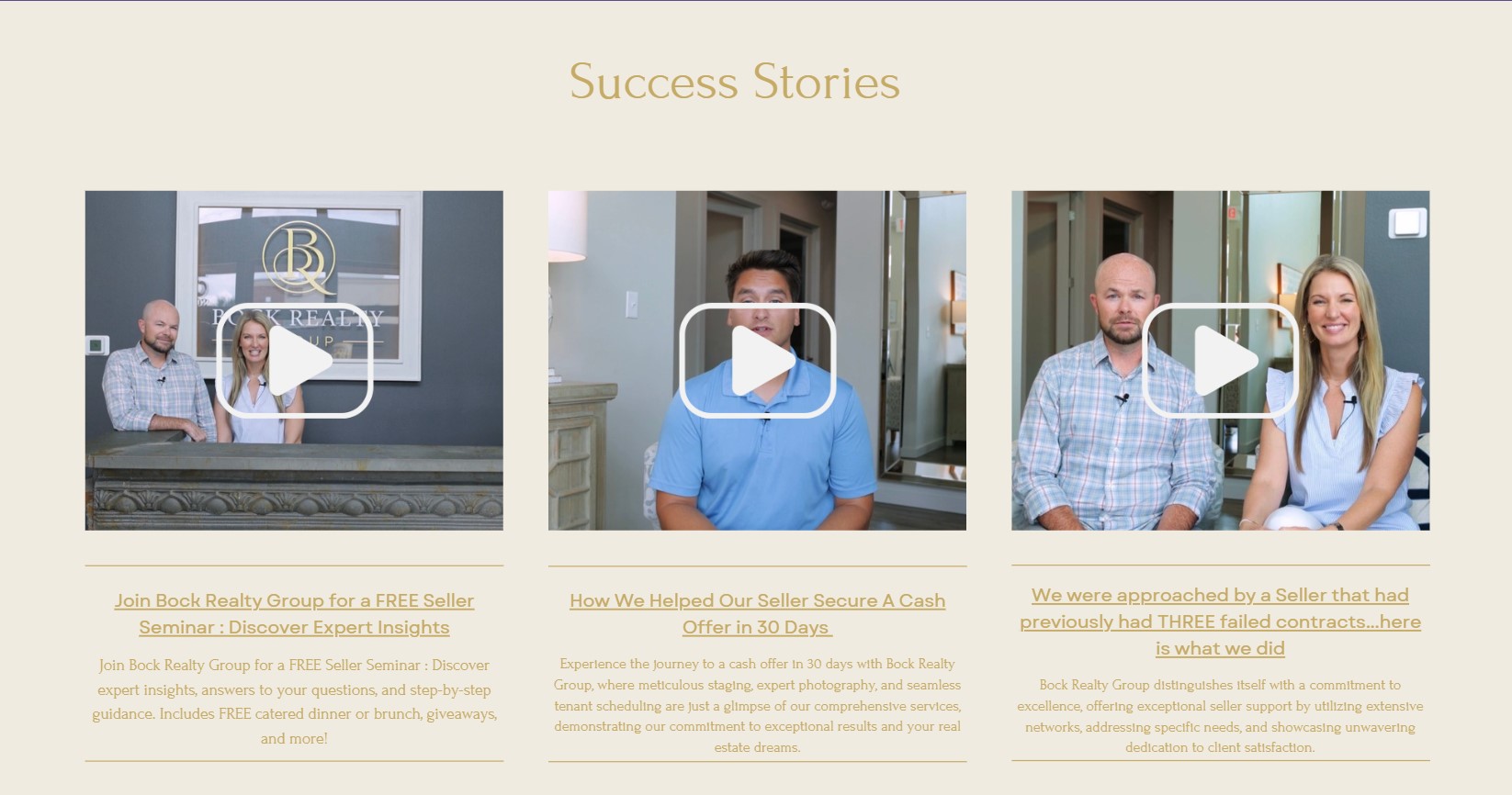Click the description starting 'Bock Realty Group distinguishes'
The width and height of the screenshot is (1512, 795).
[x=1220, y=716]
